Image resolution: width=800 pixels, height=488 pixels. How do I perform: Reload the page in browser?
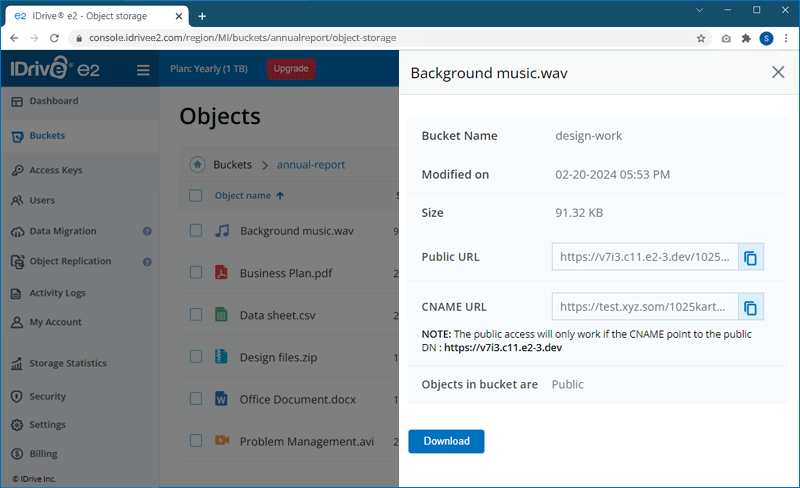pyautogui.click(x=56, y=38)
